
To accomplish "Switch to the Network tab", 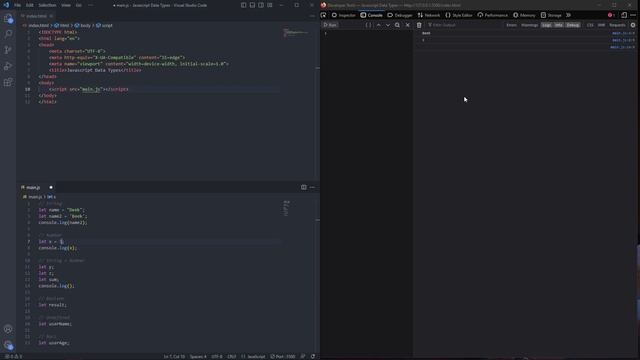I will pos(429,15).
